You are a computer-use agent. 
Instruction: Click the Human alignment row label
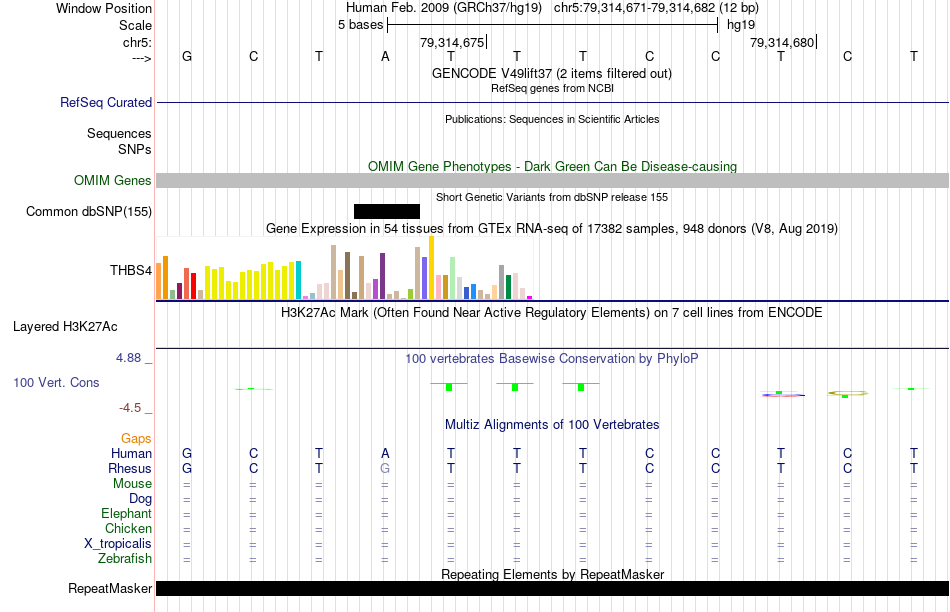tap(131, 453)
